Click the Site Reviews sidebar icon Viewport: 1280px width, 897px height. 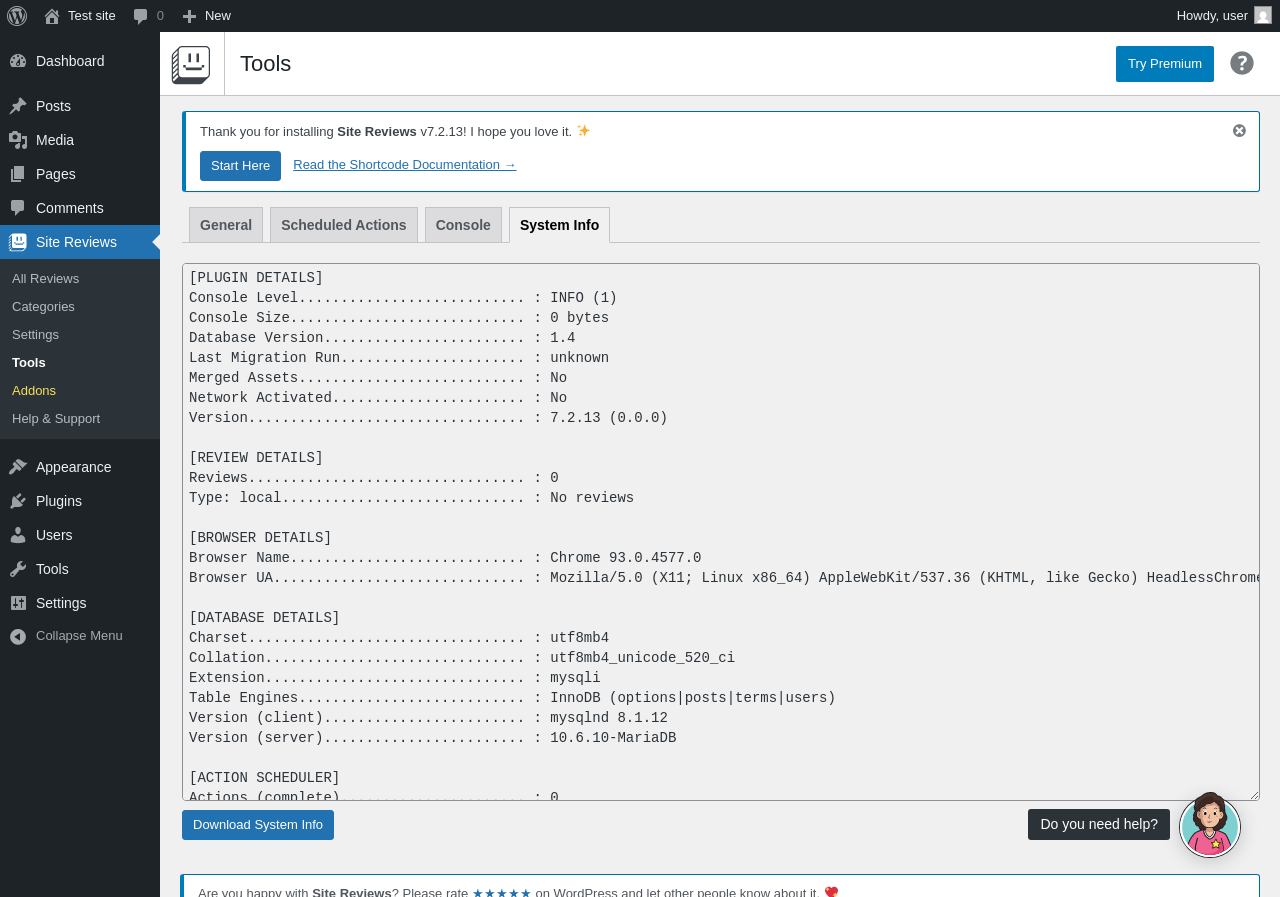[x=18, y=242]
